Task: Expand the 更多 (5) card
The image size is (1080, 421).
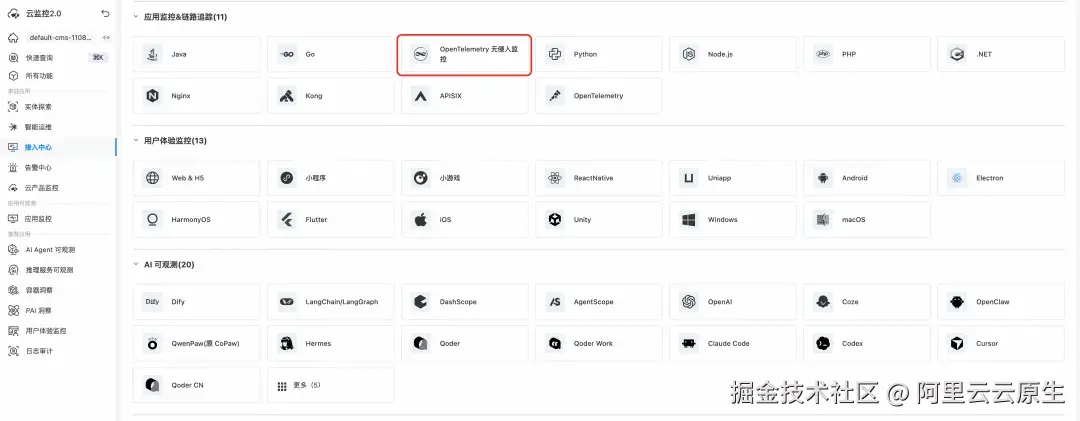Action: pos(331,385)
